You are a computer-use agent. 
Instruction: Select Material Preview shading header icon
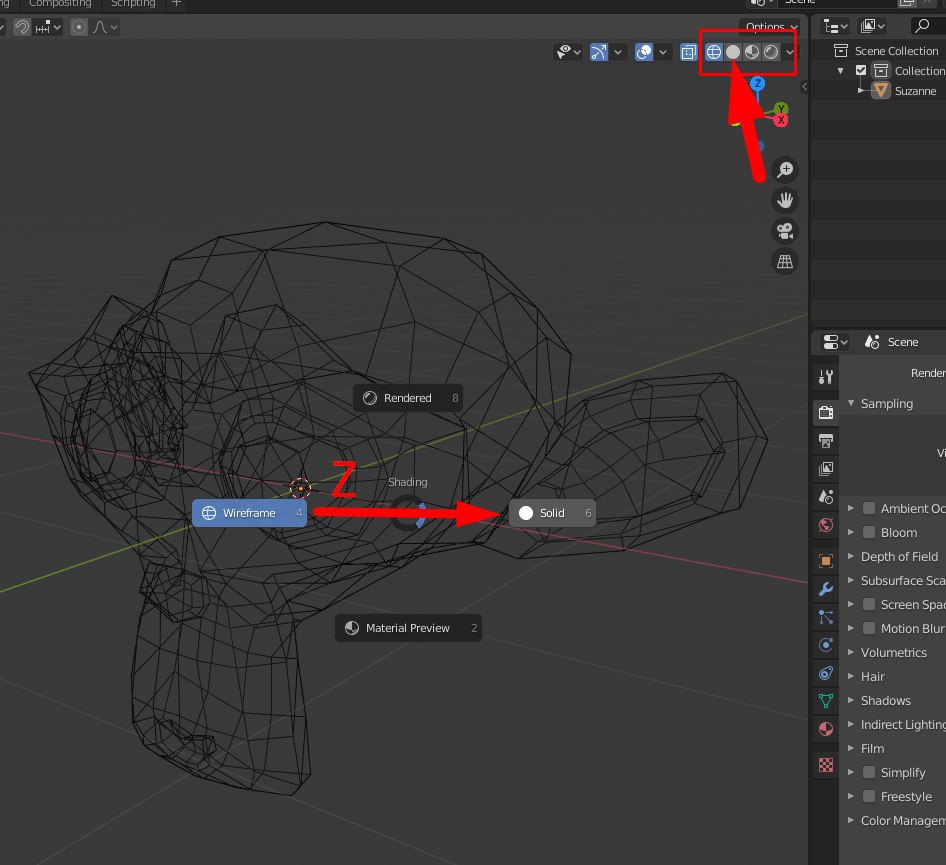coord(752,52)
